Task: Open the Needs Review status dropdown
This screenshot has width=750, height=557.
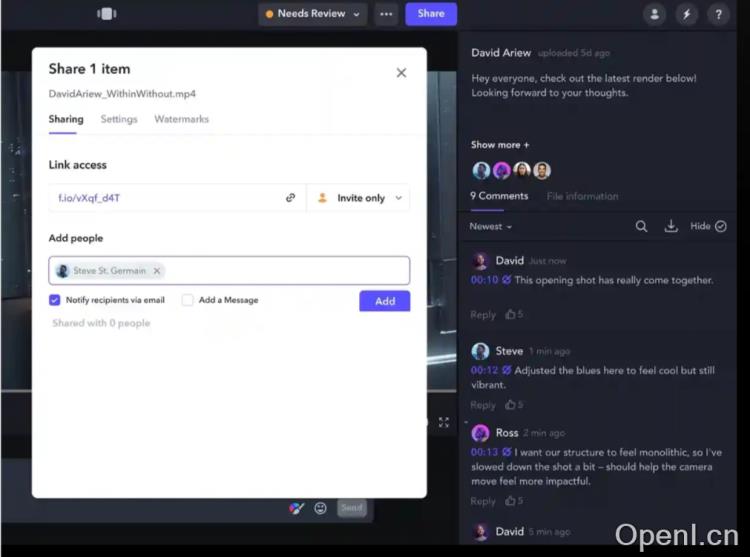Action: (313, 14)
